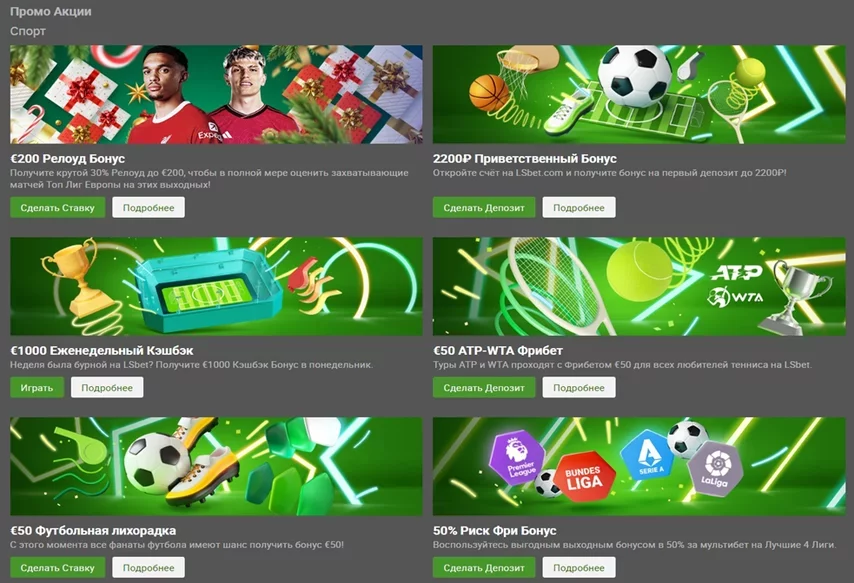Click Сделать Депозит under ATP-WTA Фрибет
The image size is (854, 583).
click(484, 387)
